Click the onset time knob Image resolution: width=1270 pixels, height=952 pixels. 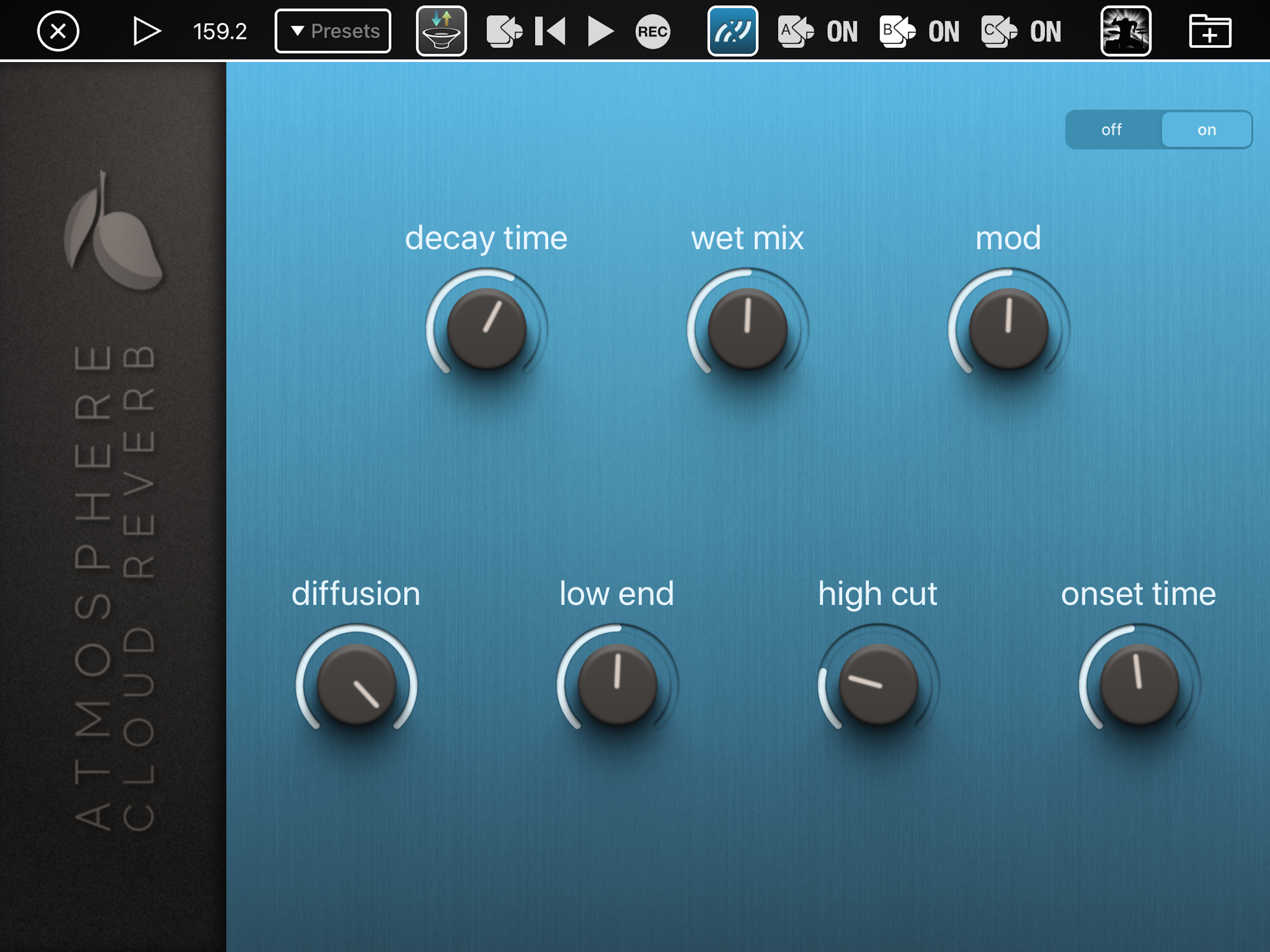click(x=1140, y=684)
